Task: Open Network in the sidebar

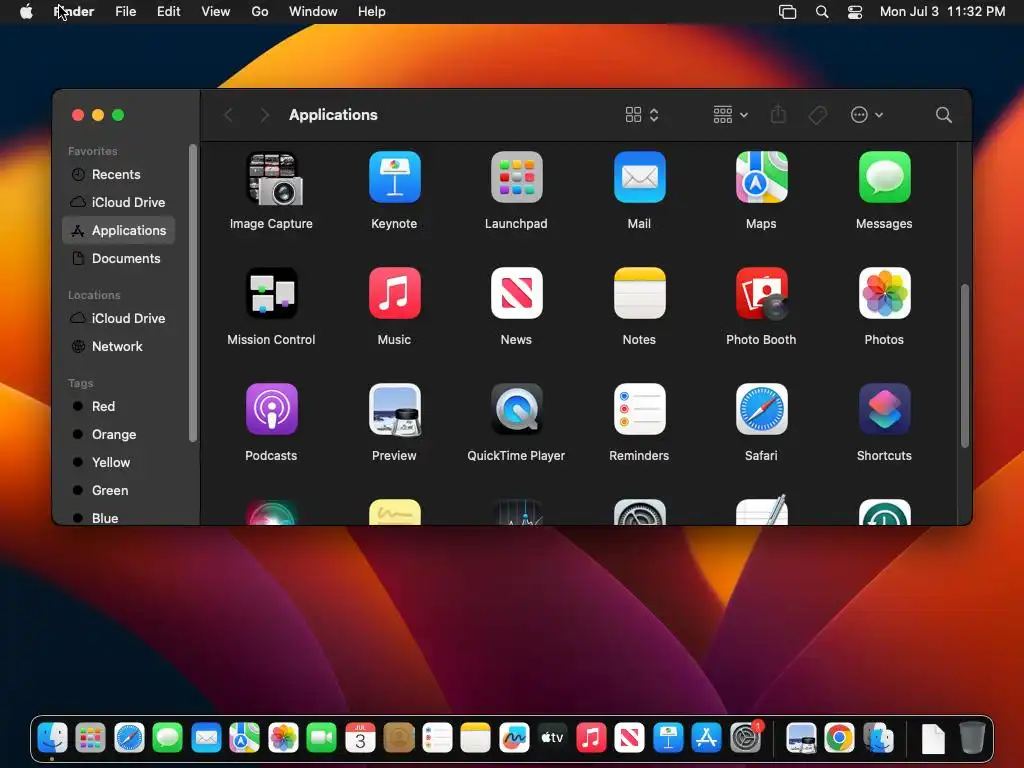Action: (118, 347)
